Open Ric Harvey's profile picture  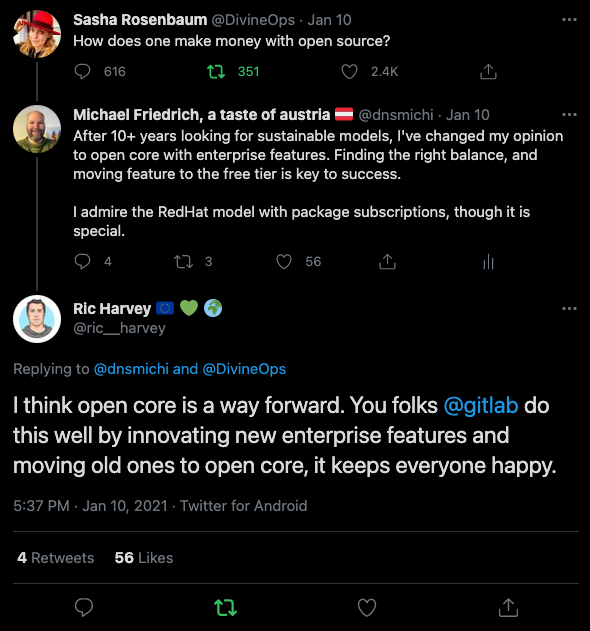pyautogui.click(x=37, y=319)
